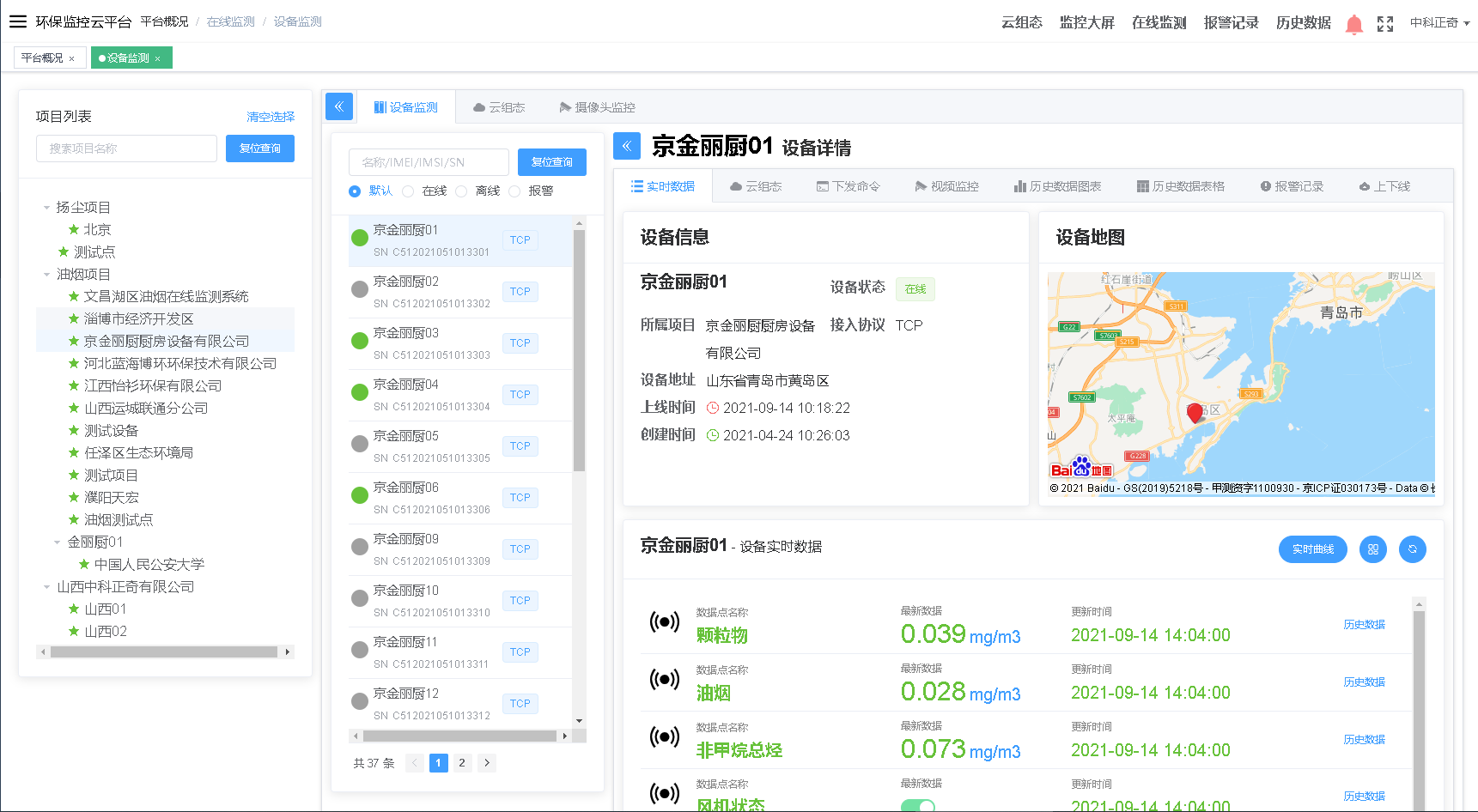Click the hamburger menu icon
This screenshot has width=1478, height=812.
17,21
